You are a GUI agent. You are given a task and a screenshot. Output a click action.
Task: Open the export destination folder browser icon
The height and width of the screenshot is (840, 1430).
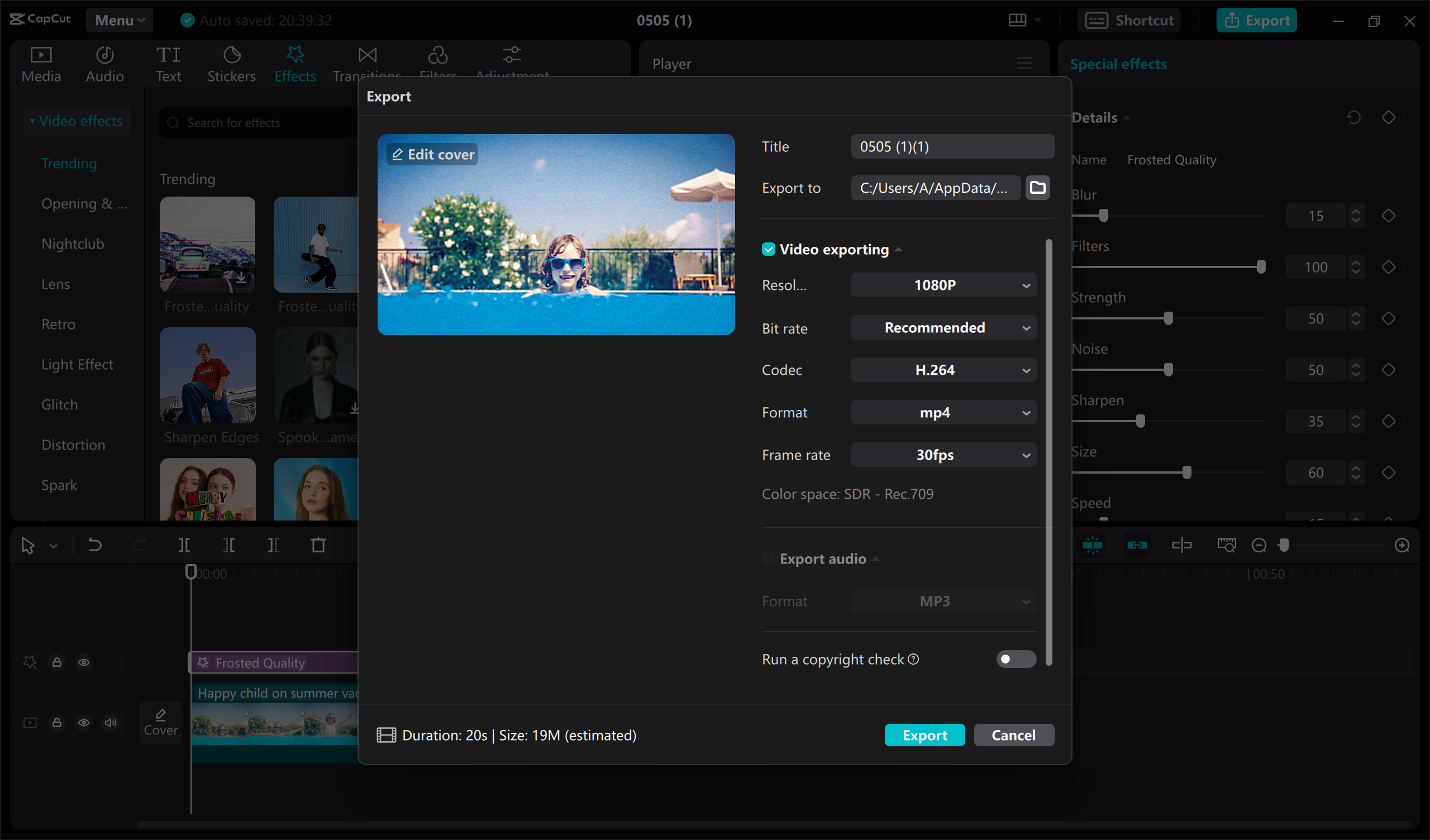click(x=1037, y=187)
